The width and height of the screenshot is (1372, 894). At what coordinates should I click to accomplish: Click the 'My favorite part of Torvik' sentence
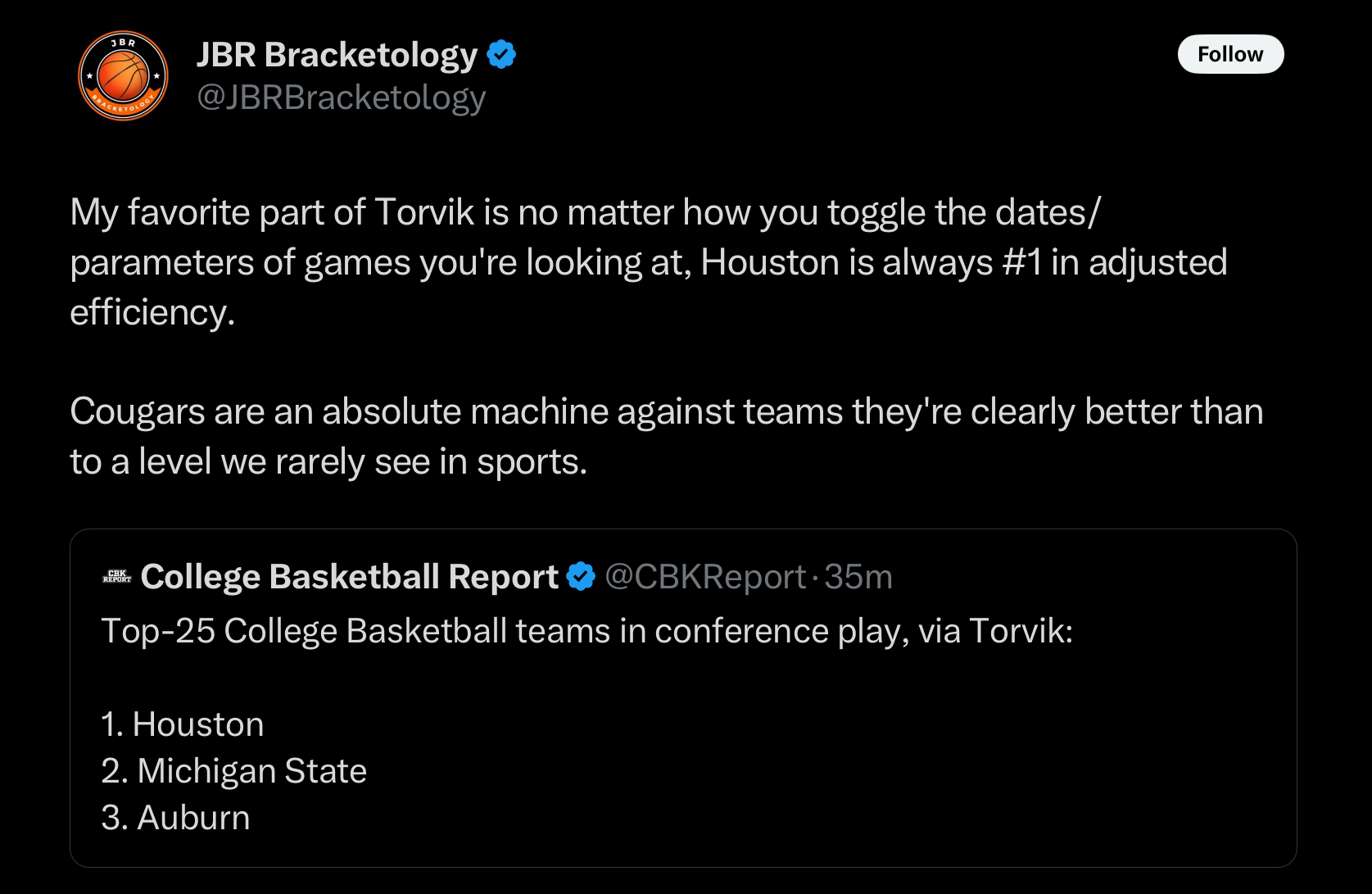(649, 262)
